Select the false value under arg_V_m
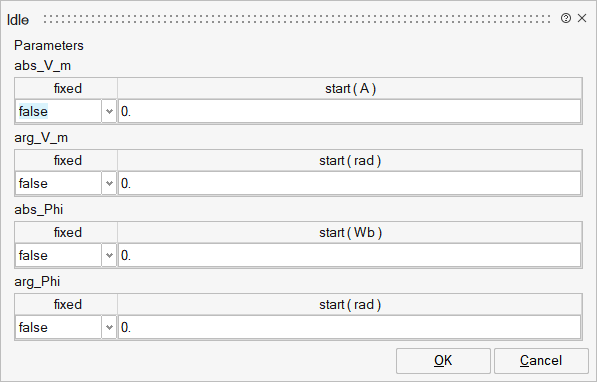Viewport: 597px width, 382px height. pos(33,183)
